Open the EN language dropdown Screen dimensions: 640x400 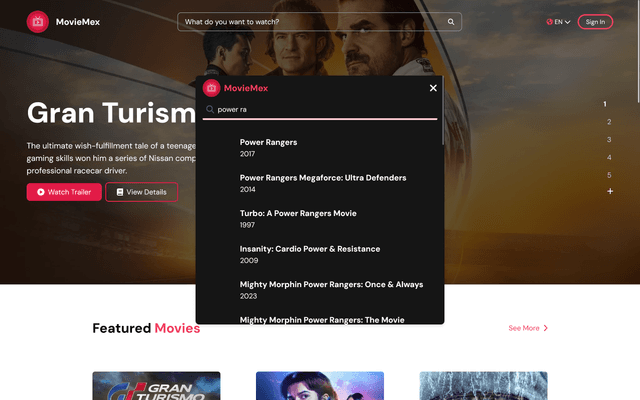click(x=558, y=22)
